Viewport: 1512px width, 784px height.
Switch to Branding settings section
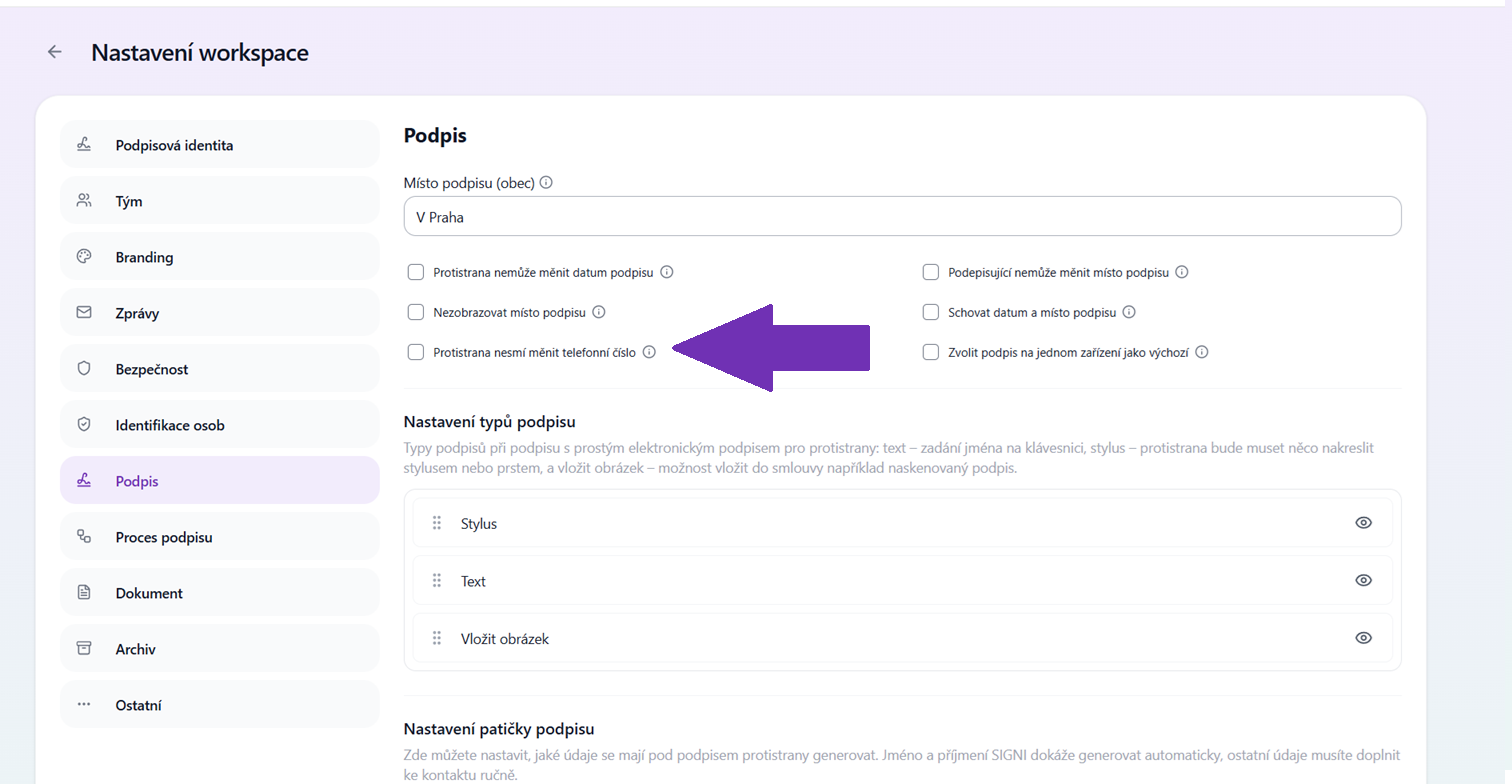click(x=220, y=257)
